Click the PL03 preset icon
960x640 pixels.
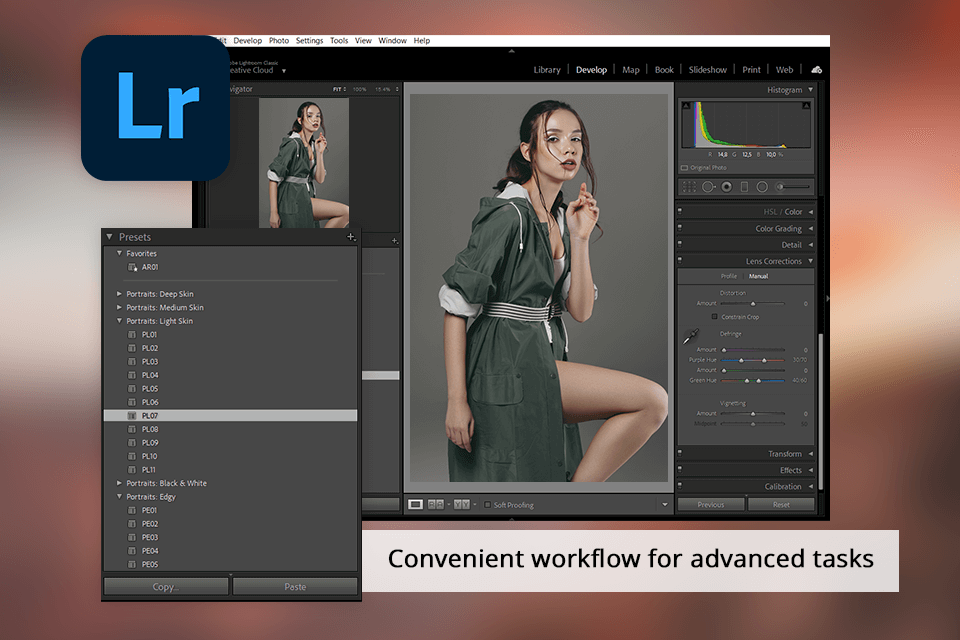(132, 362)
